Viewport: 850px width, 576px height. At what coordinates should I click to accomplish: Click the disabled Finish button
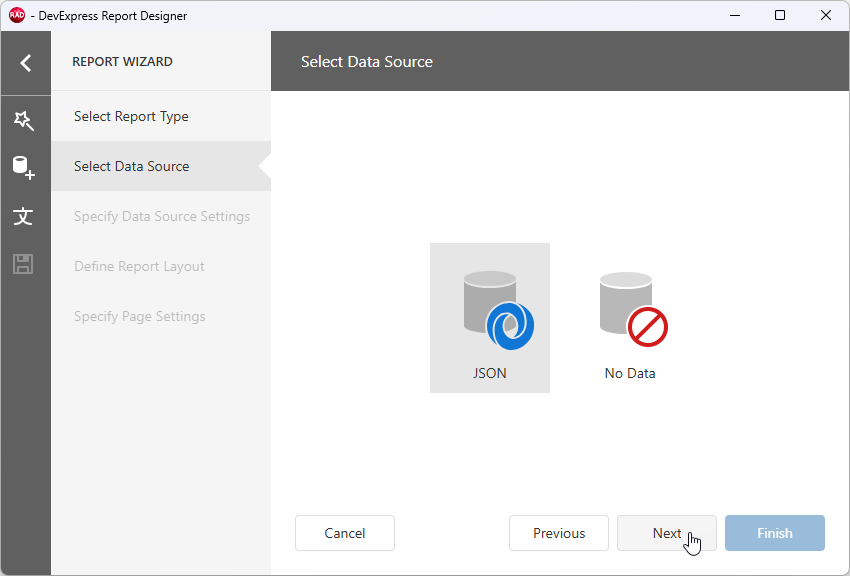click(774, 533)
